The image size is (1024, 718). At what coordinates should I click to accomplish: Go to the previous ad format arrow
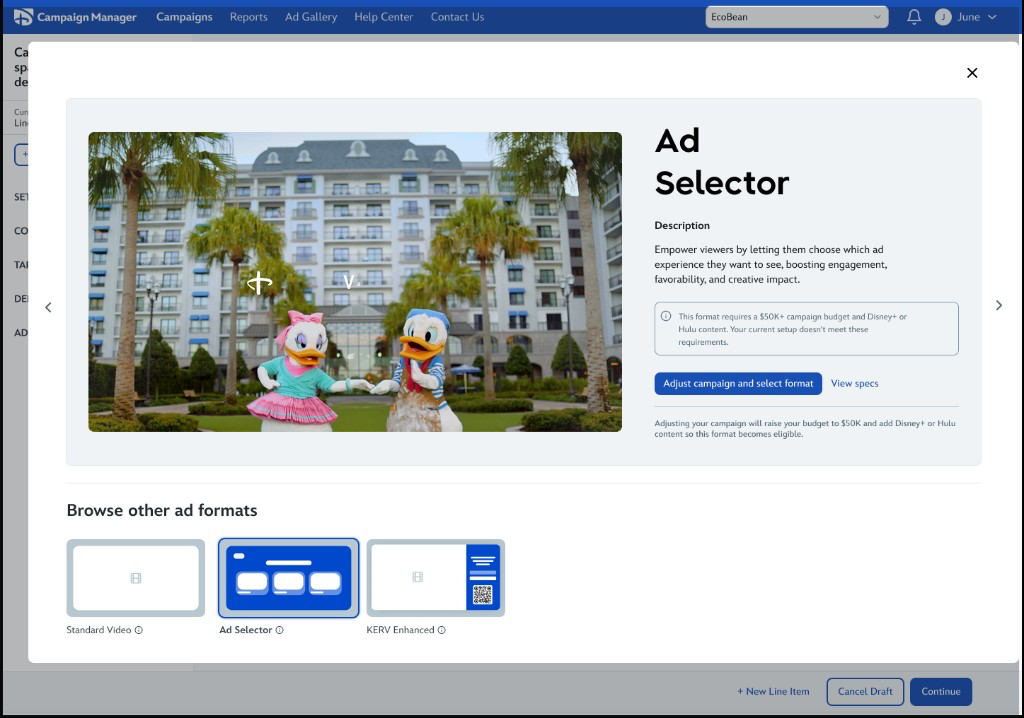tap(48, 307)
